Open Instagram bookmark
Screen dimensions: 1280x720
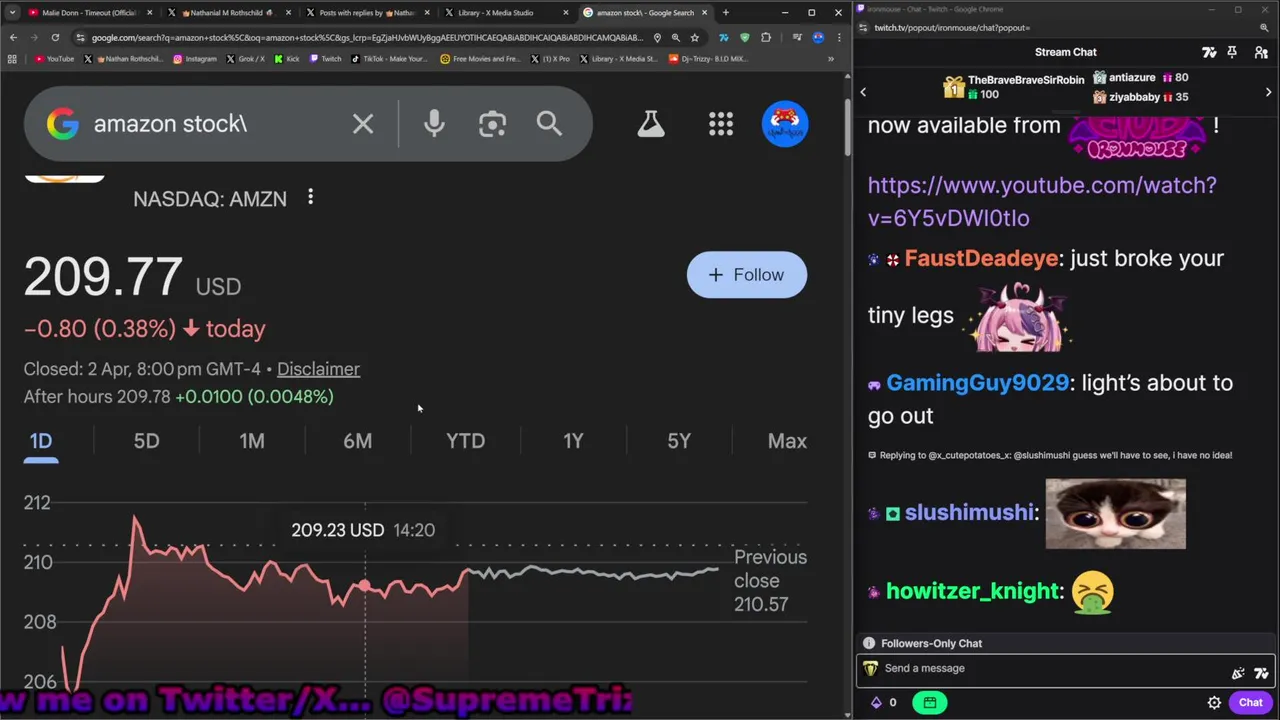pos(194,59)
